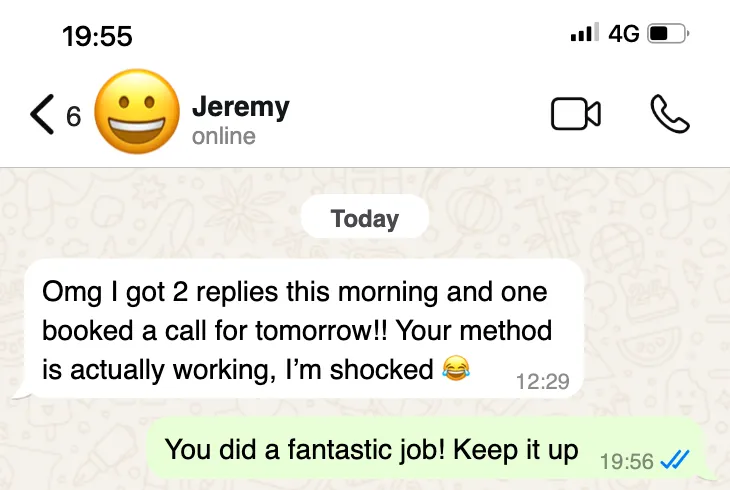Tap the battery status icon

[x=668, y=34]
